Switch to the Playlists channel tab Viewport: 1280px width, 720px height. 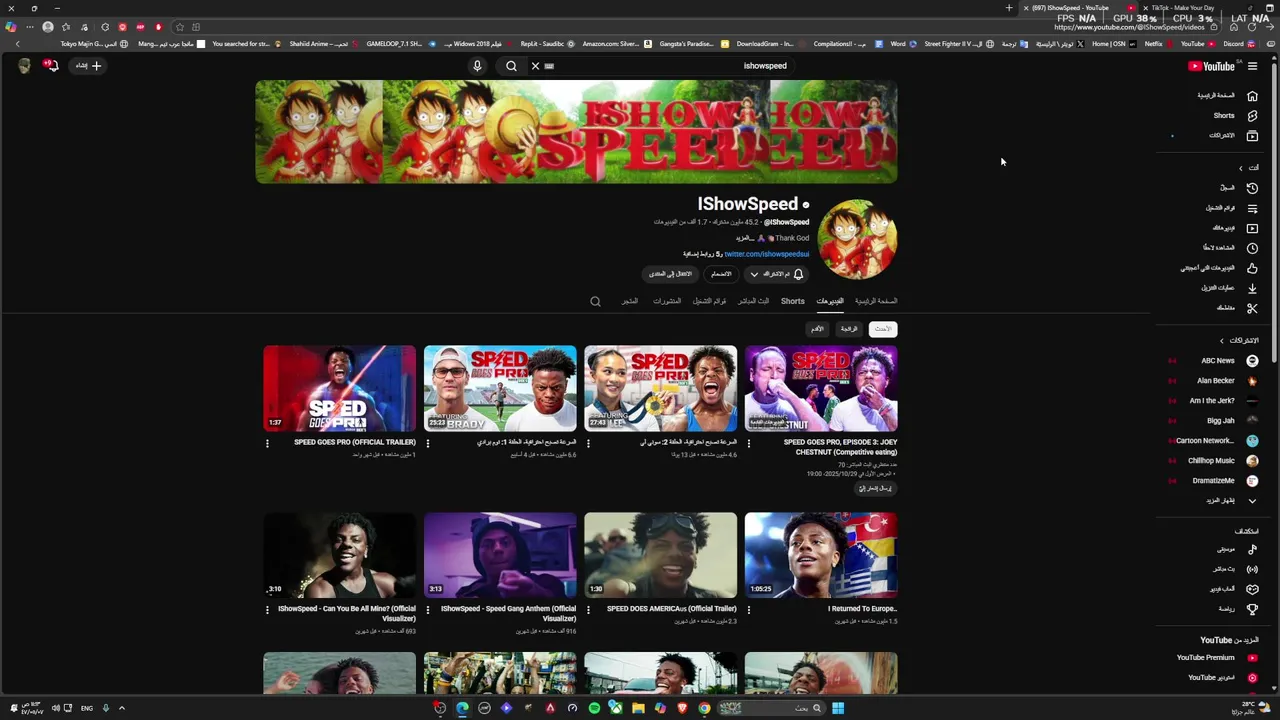pos(709,301)
